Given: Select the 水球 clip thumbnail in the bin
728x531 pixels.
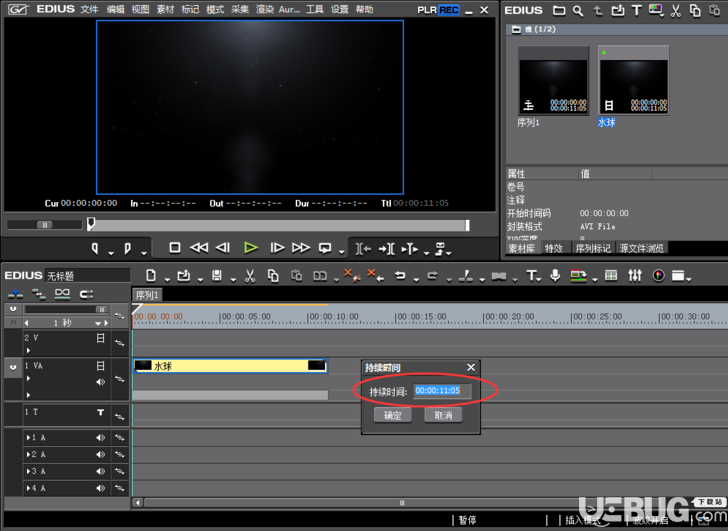Looking at the screenshot, I should [633, 81].
